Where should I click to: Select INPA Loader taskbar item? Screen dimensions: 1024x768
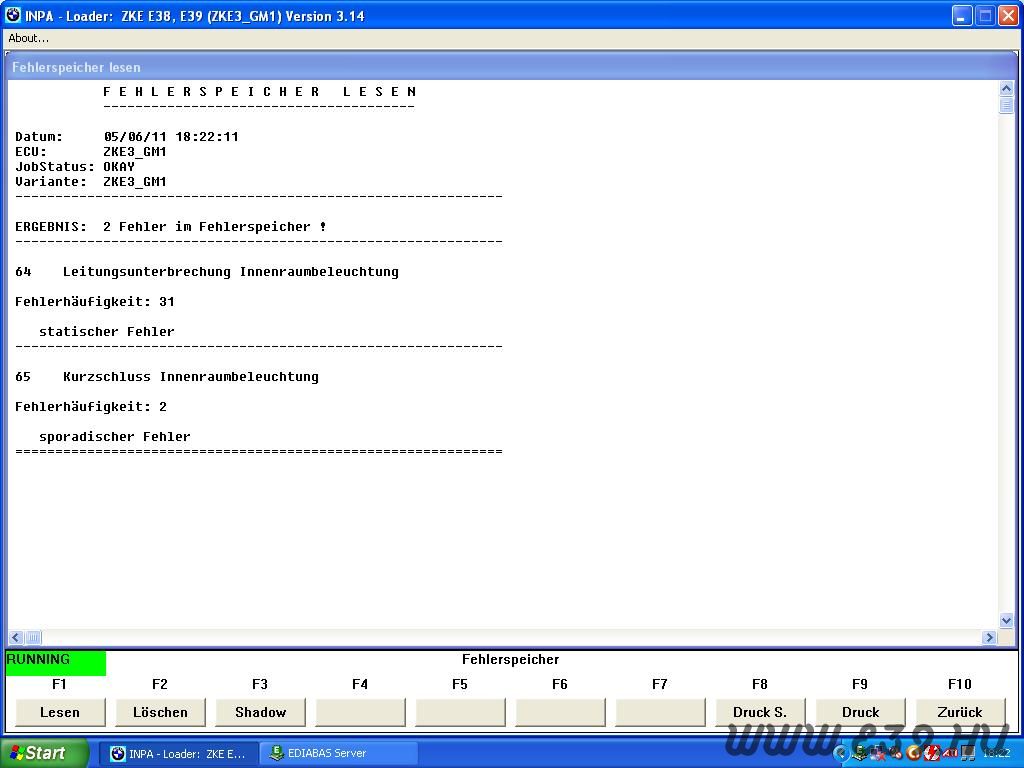[178, 753]
